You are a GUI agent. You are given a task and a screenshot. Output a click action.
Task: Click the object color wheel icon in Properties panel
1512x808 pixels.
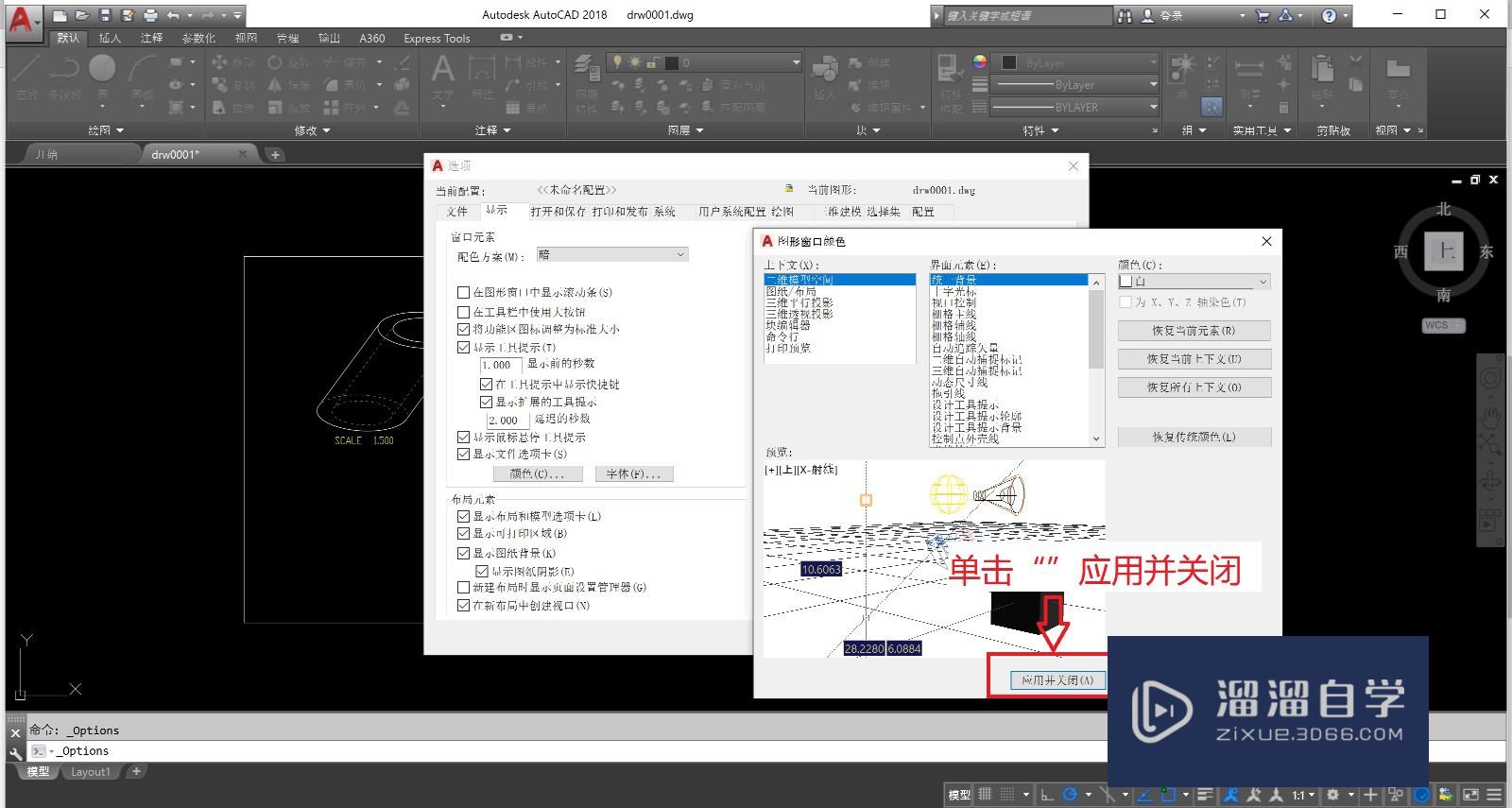point(980,61)
